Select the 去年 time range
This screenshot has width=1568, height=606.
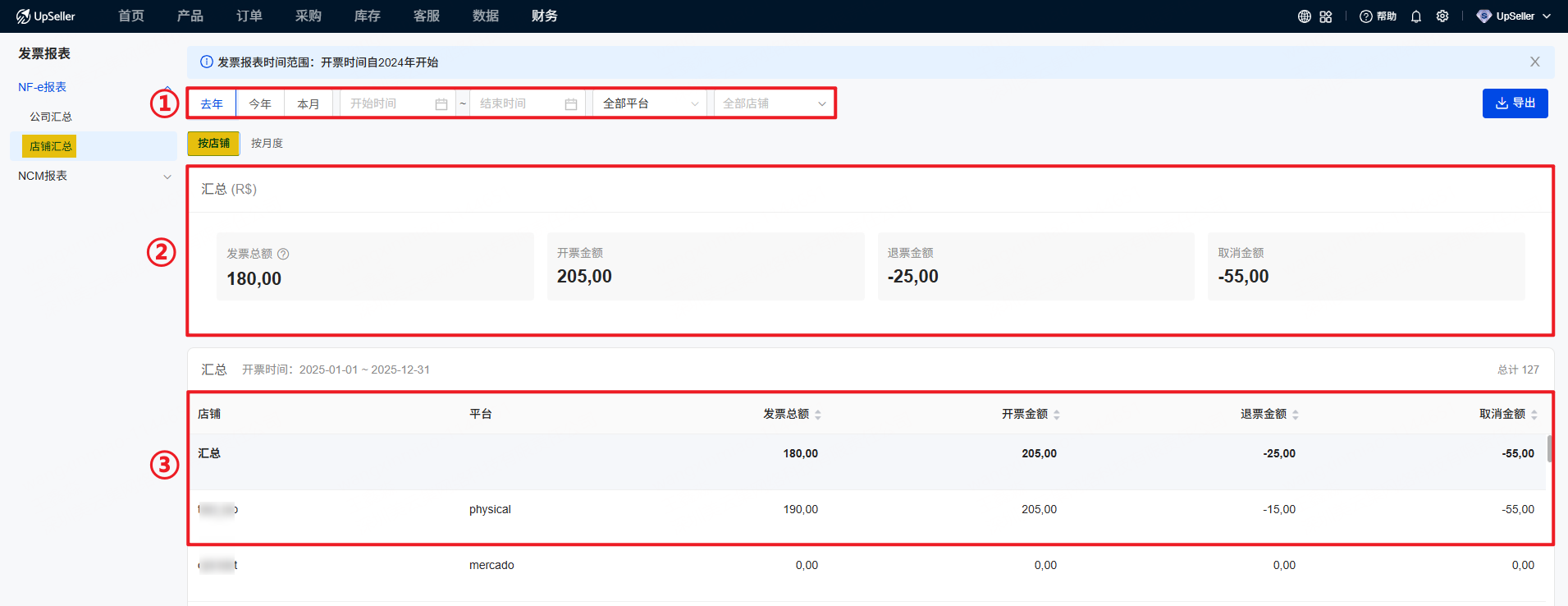212,104
